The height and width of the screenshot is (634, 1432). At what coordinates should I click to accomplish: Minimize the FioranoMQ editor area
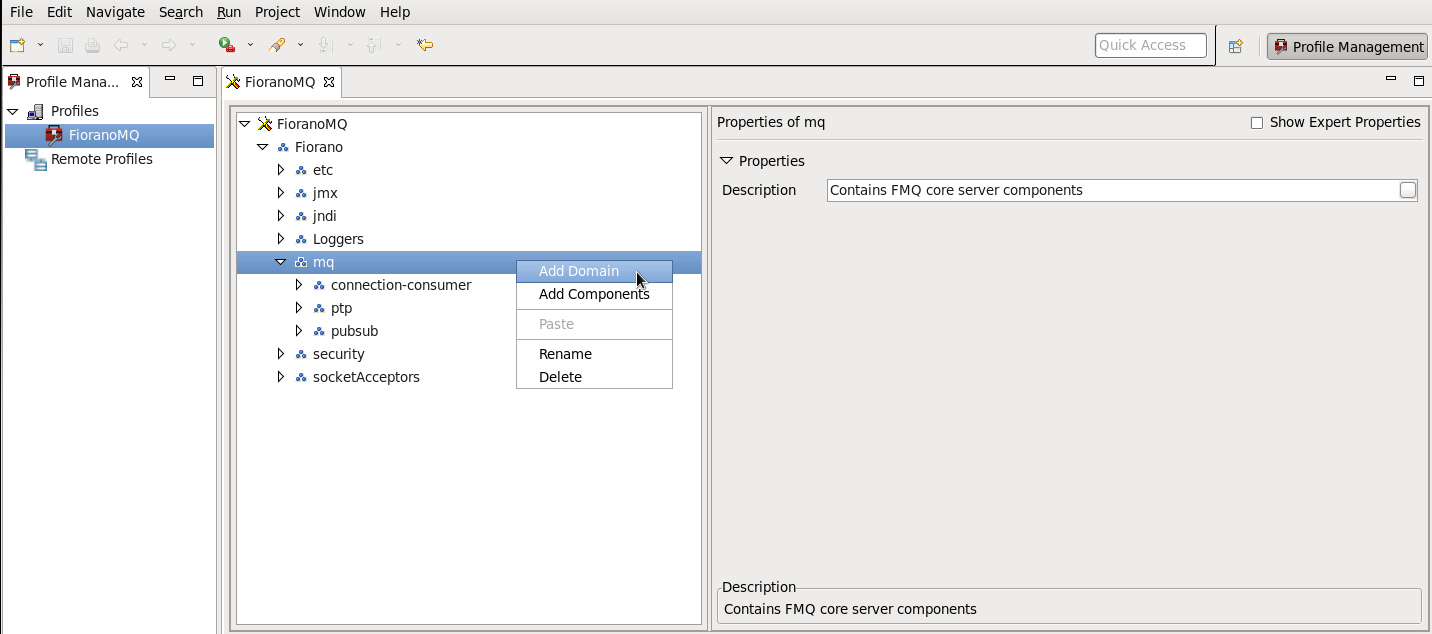[1390, 79]
